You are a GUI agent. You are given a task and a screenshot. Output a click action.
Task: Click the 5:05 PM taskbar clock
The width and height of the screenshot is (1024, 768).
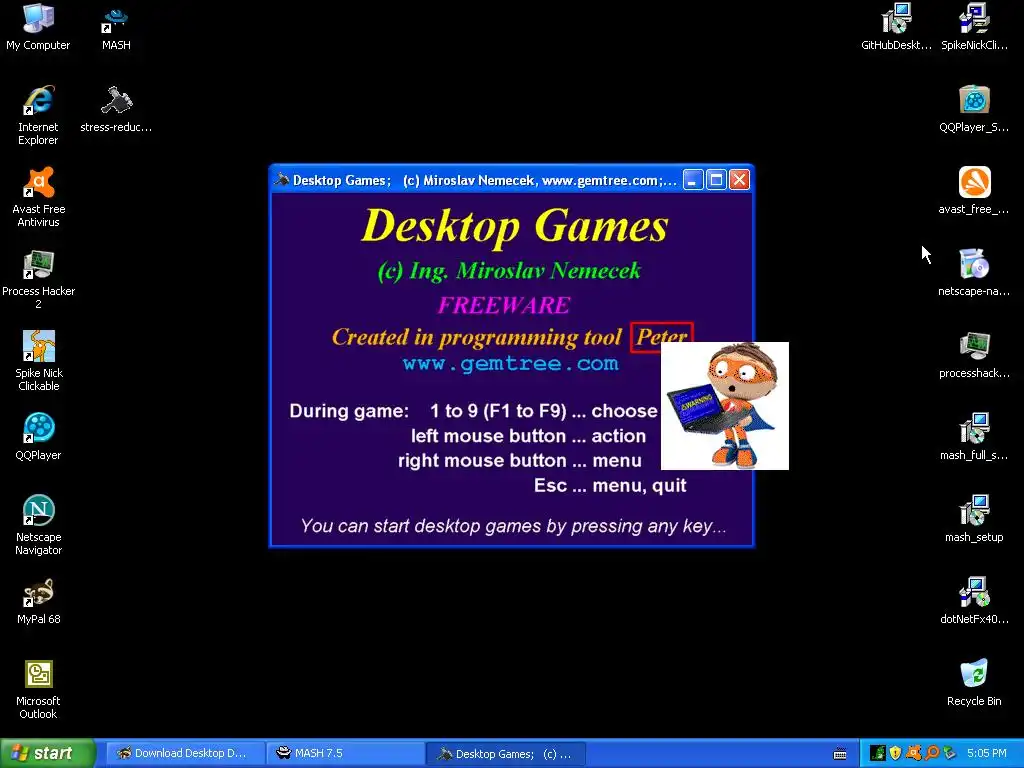point(987,754)
